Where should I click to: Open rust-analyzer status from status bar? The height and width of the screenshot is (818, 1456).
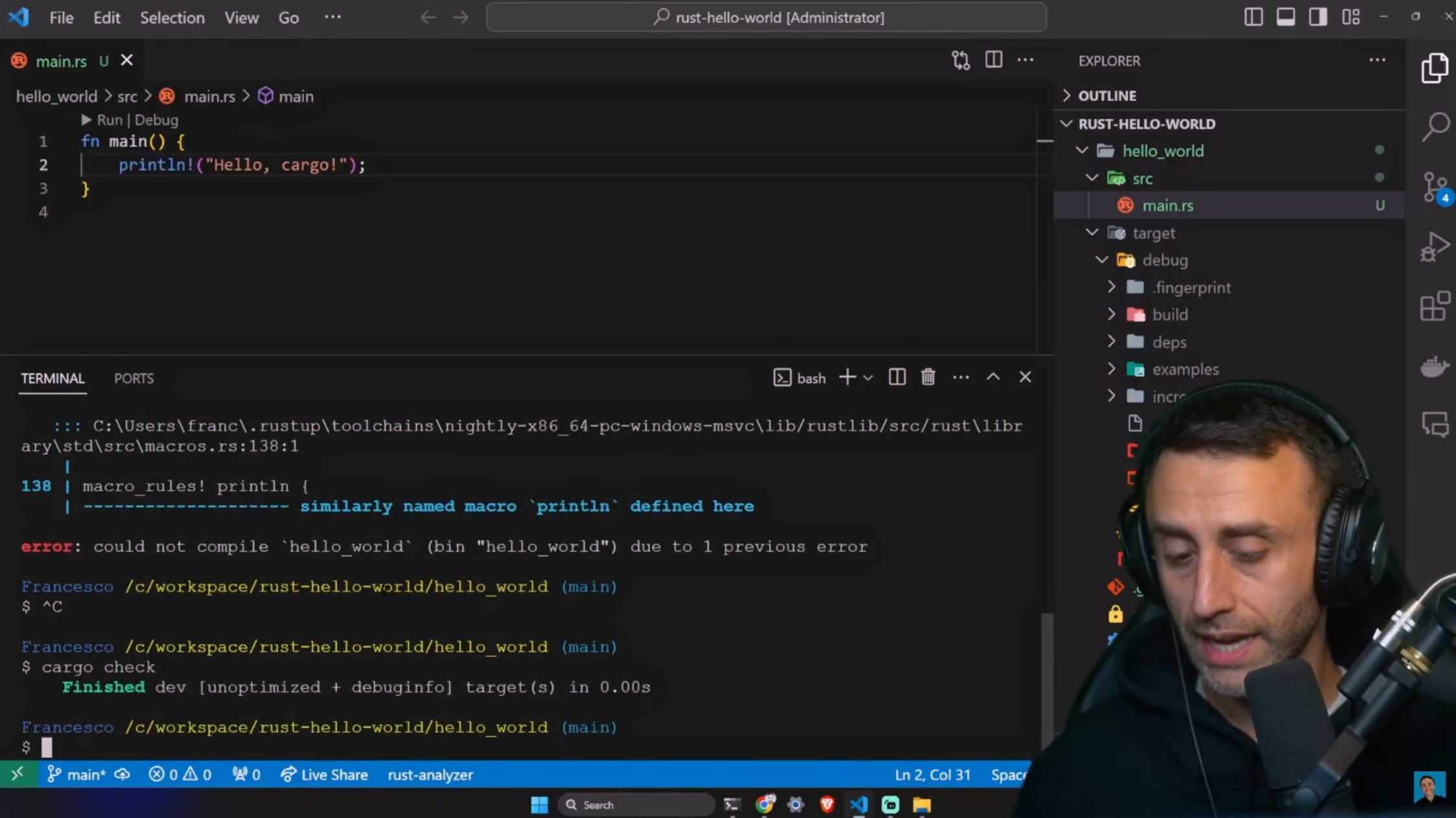[430, 774]
